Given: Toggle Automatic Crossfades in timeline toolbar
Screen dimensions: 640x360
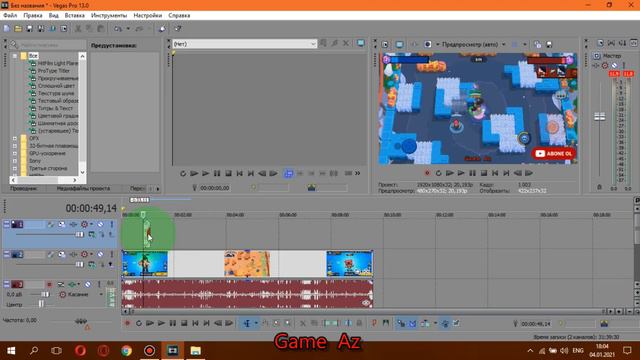Looking at the screenshot, I should 412,323.
